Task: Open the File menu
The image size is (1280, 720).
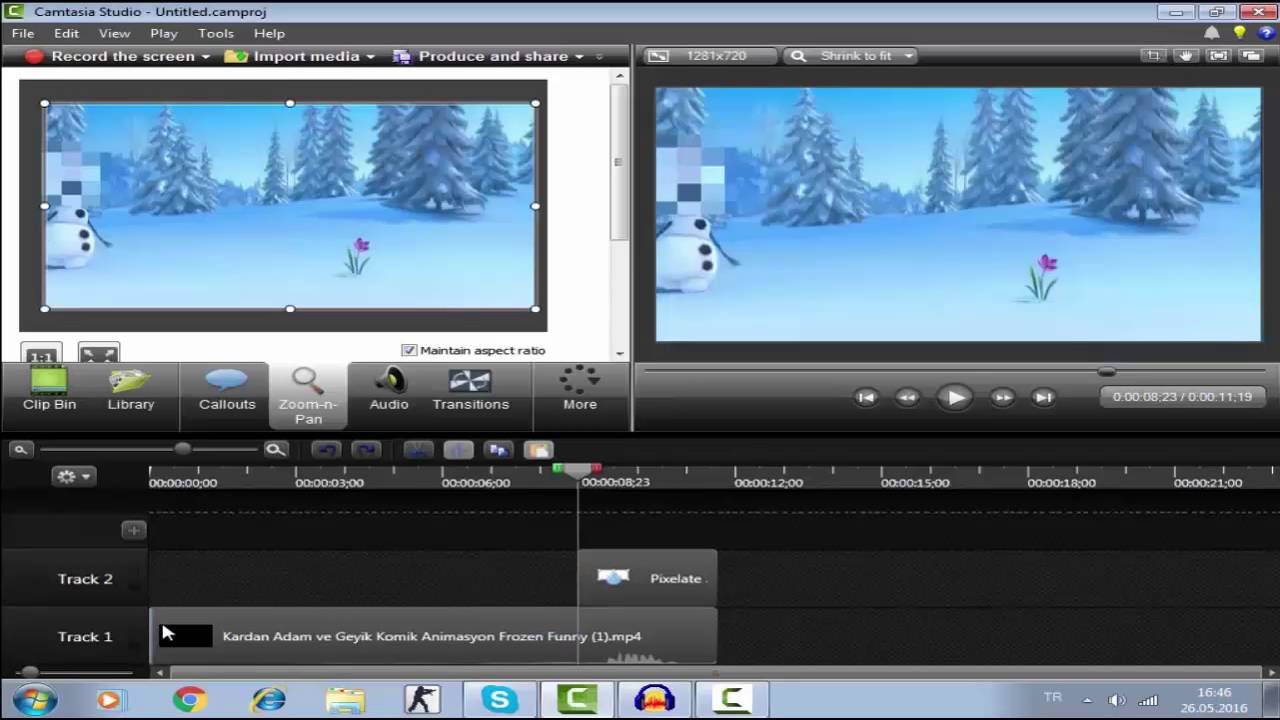Action: pos(23,33)
